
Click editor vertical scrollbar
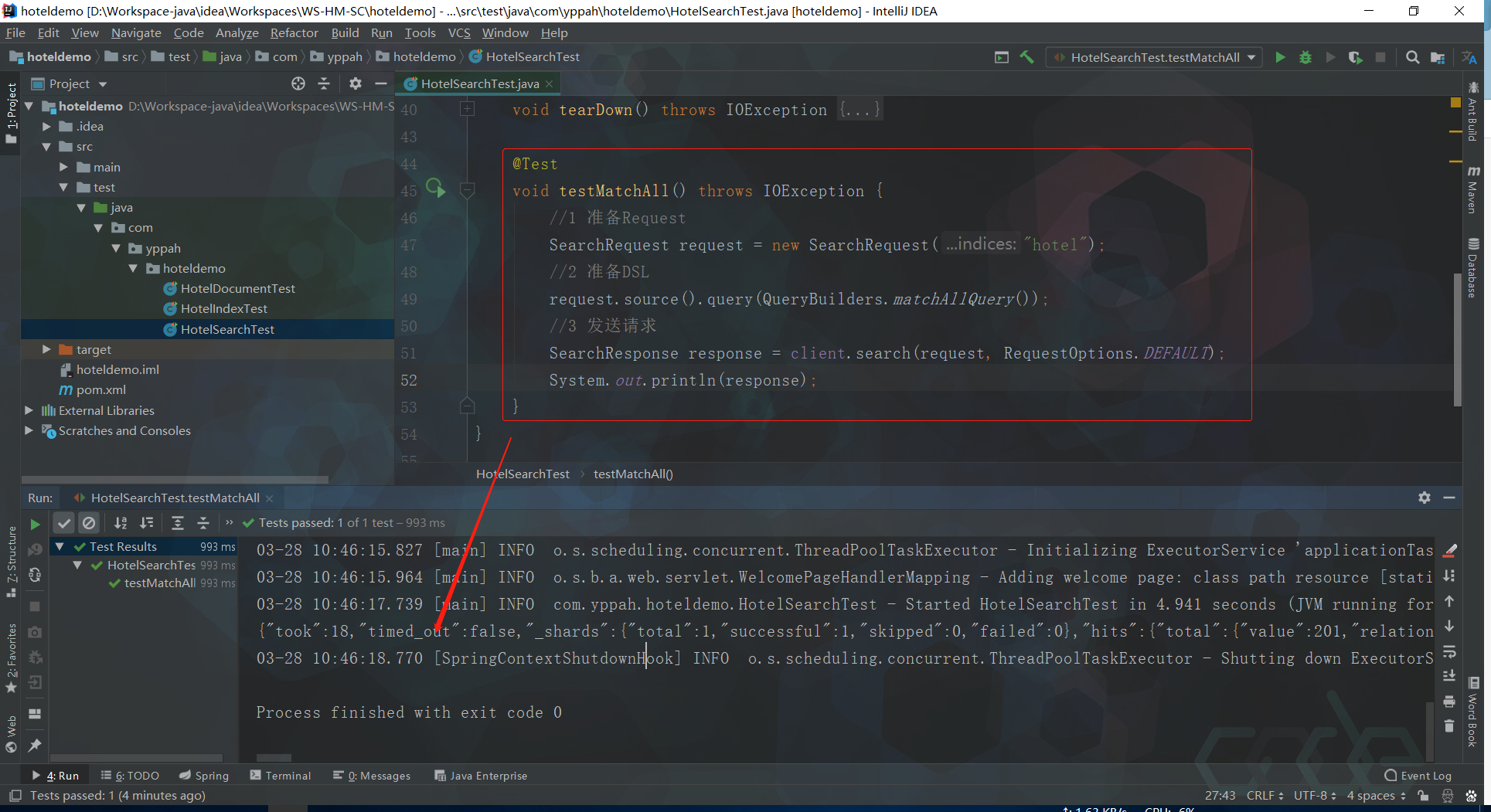click(1457, 340)
